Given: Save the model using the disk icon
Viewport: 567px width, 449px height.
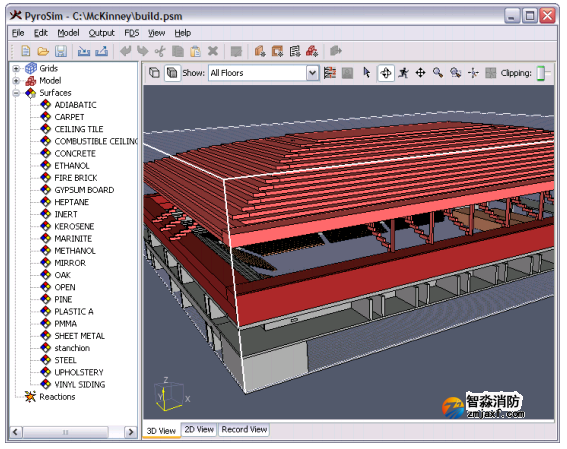Looking at the screenshot, I should (61, 51).
